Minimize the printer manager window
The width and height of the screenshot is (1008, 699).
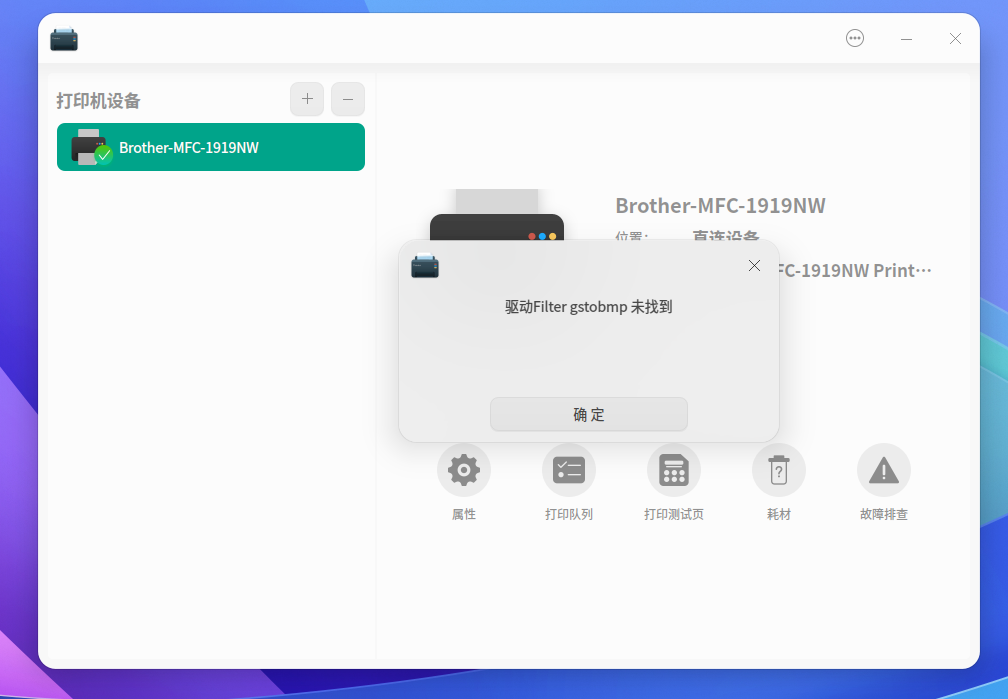click(906, 38)
